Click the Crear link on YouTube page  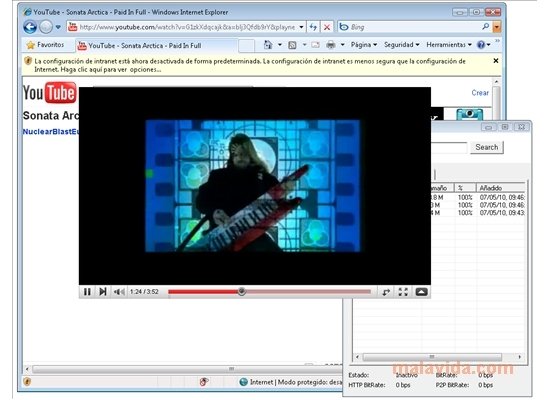[x=480, y=93]
